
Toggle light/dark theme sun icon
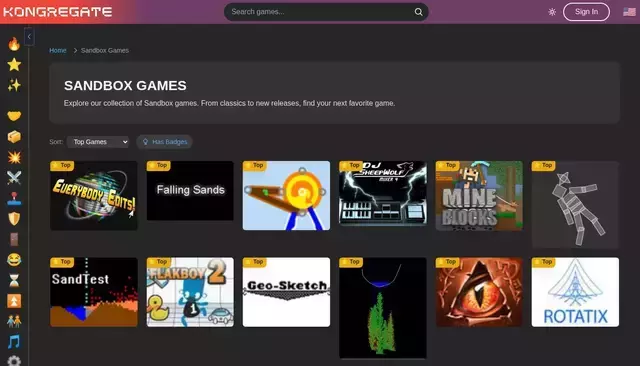552,12
